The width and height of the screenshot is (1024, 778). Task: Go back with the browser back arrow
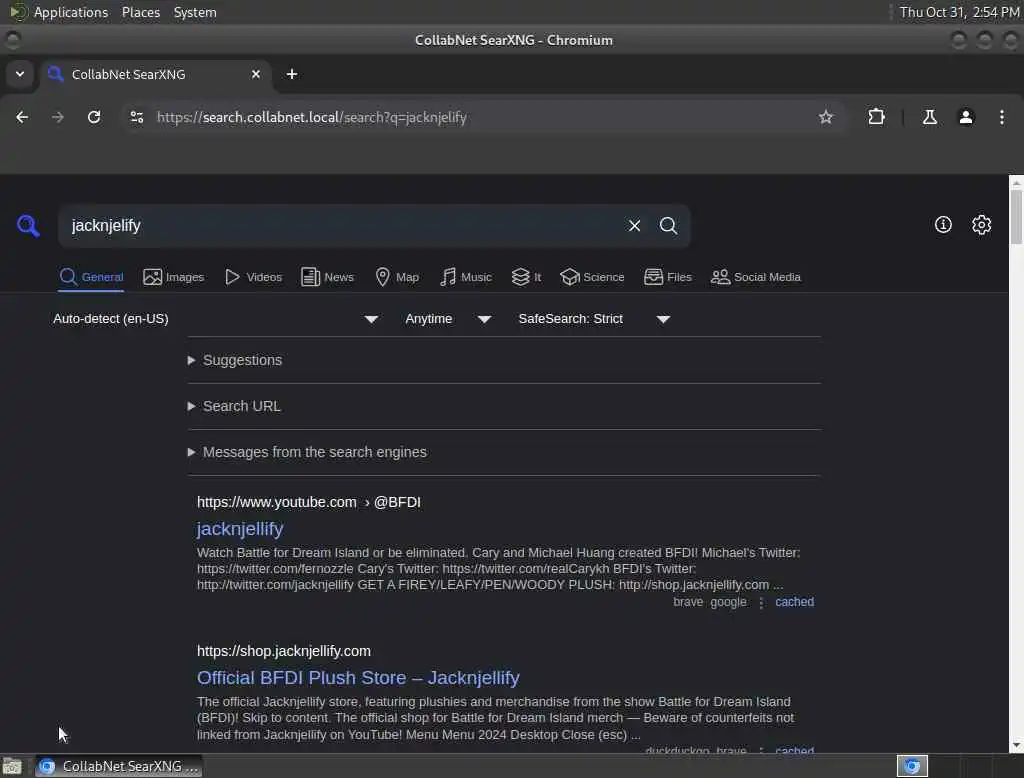click(22, 117)
